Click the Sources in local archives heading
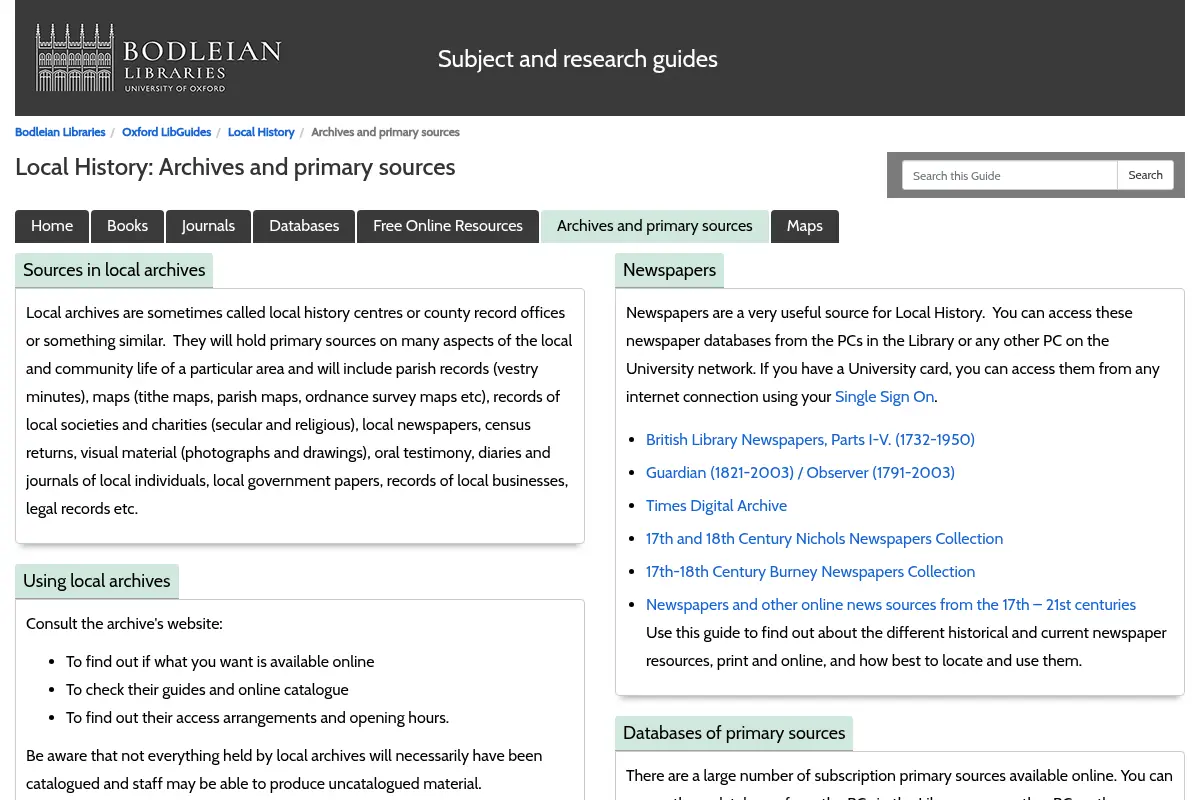This screenshot has height=800, width=1200. coord(114,270)
